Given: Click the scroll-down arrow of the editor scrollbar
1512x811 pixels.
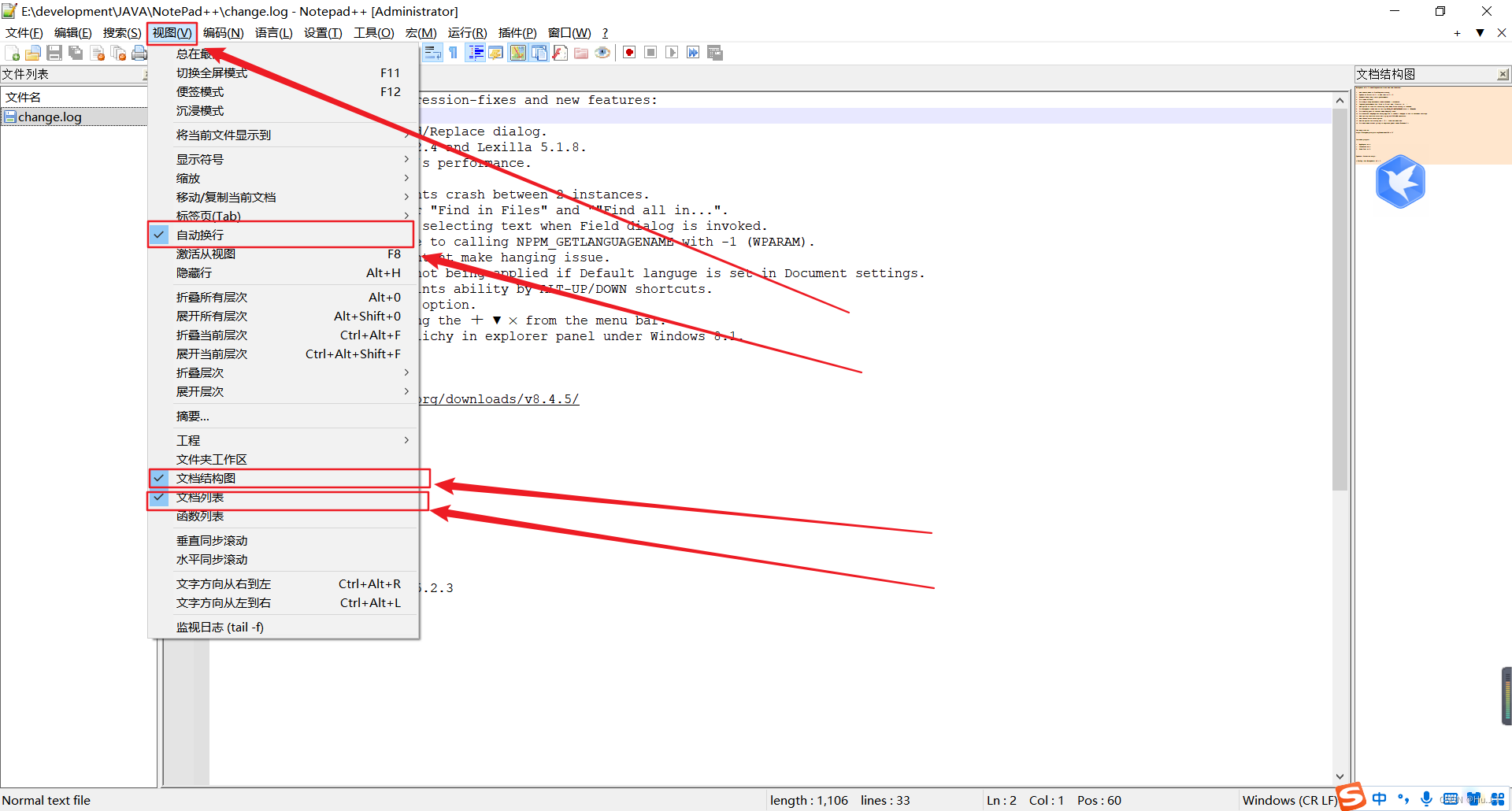Looking at the screenshot, I should pyautogui.click(x=1340, y=776).
